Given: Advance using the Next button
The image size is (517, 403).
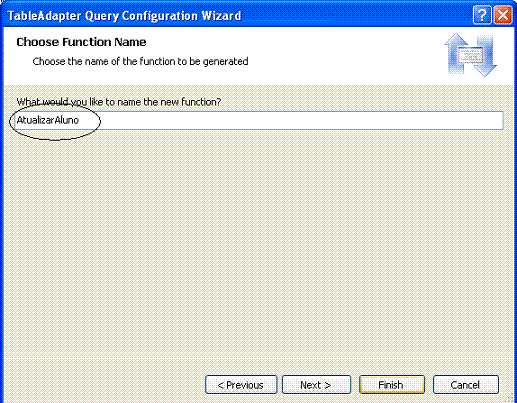Looking at the screenshot, I should [316, 385].
